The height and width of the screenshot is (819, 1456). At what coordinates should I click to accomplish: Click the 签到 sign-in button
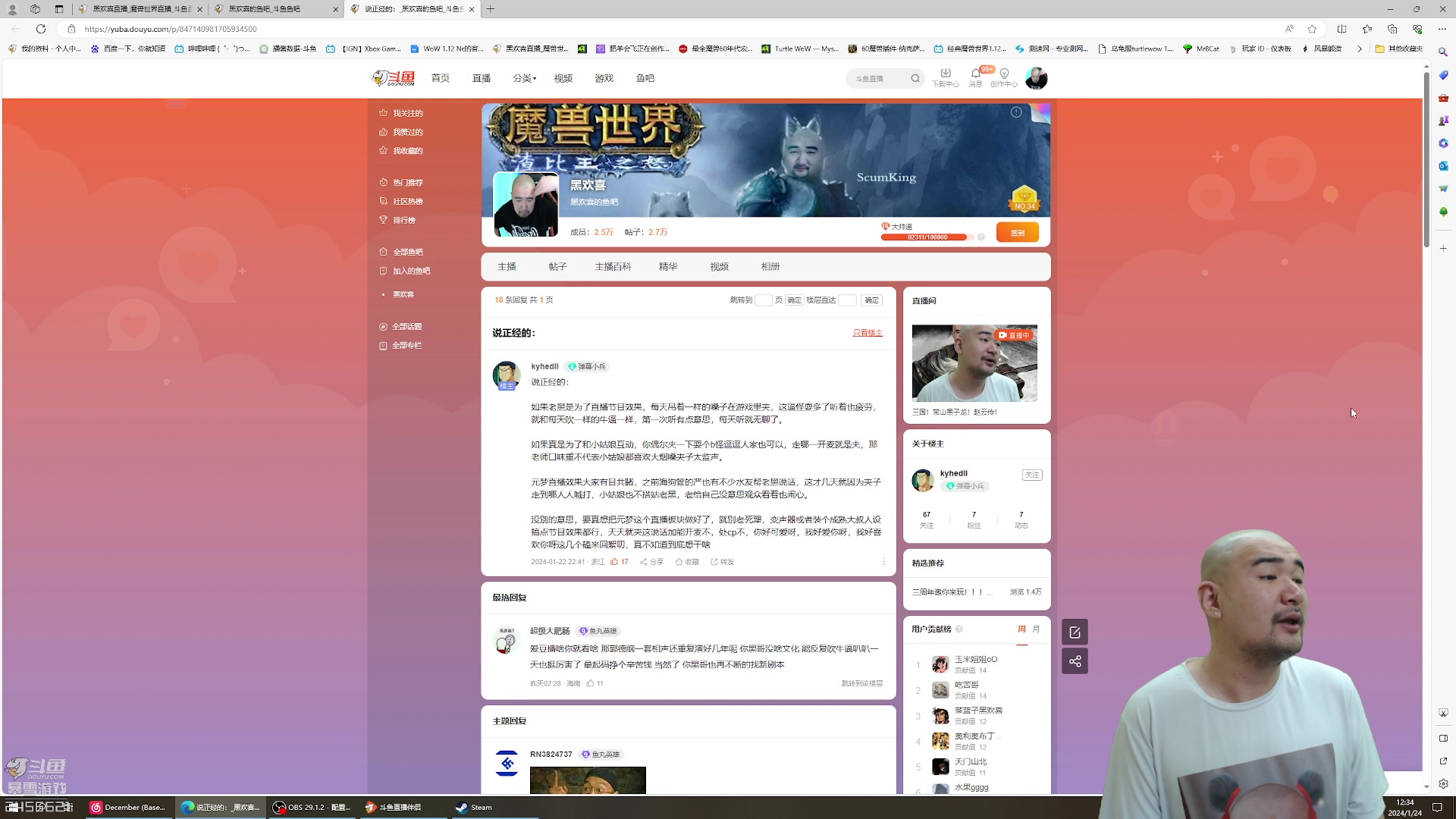coord(1018,233)
